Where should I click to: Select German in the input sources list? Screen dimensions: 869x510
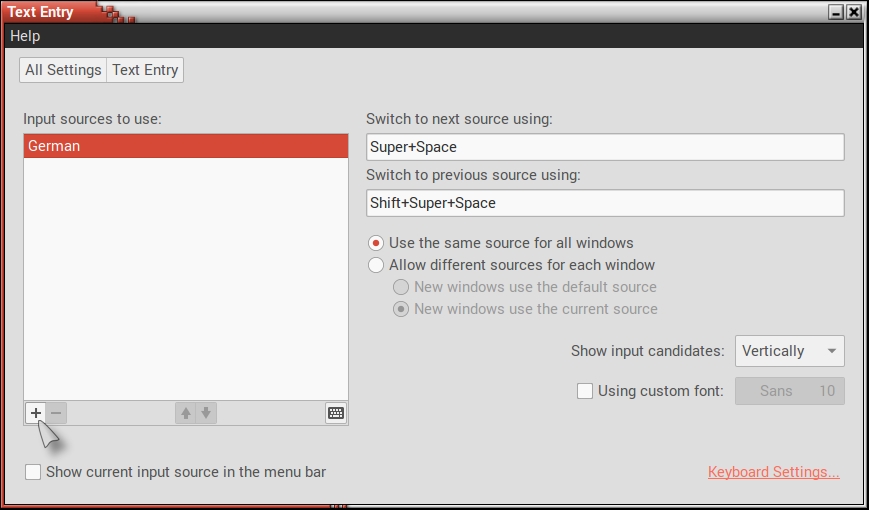pos(186,146)
